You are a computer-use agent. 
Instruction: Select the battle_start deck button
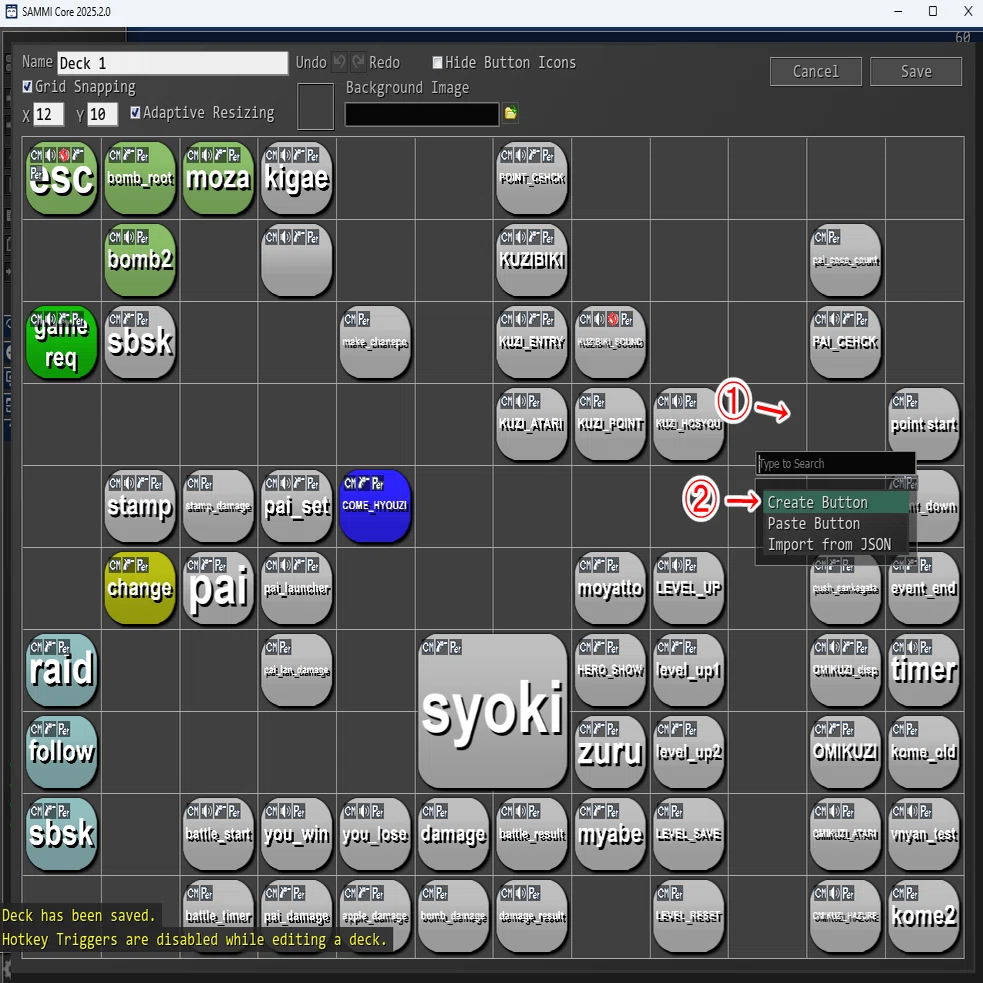tap(218, 834)
